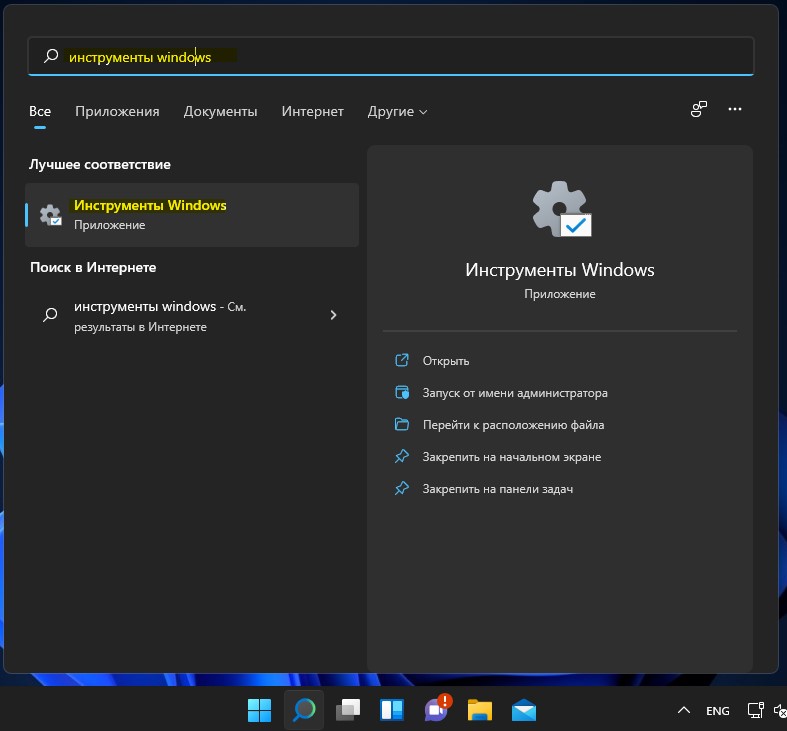Screen dimensions: 787x731
Task: Choose Запуск от имени администратора
Action: coord(515,393)
